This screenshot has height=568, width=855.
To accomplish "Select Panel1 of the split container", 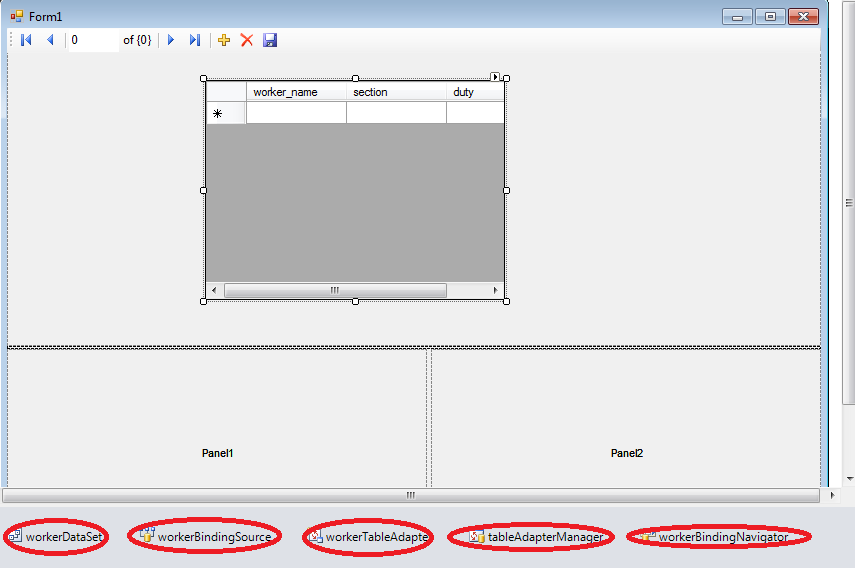I will 217,418.
